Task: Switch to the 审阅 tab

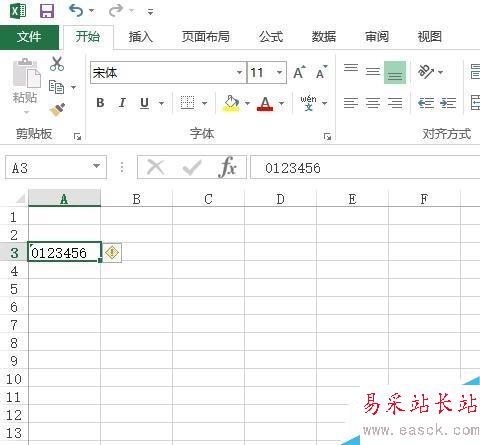Action: click(x=377, y=36)
